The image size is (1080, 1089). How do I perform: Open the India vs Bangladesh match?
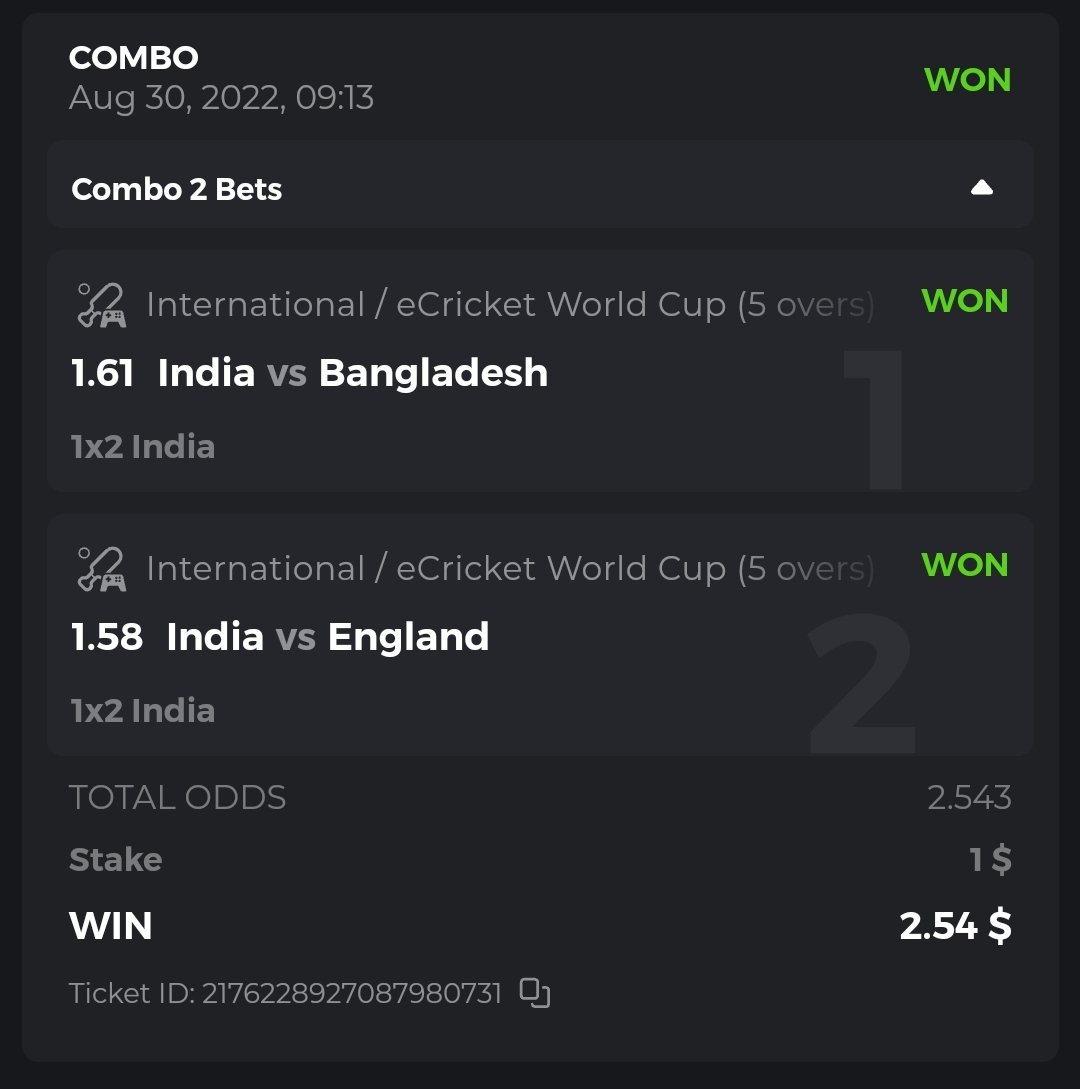353,373
